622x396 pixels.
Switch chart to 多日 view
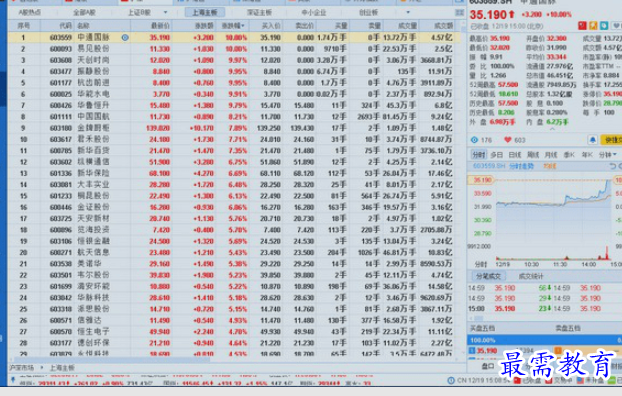point(497,155)
